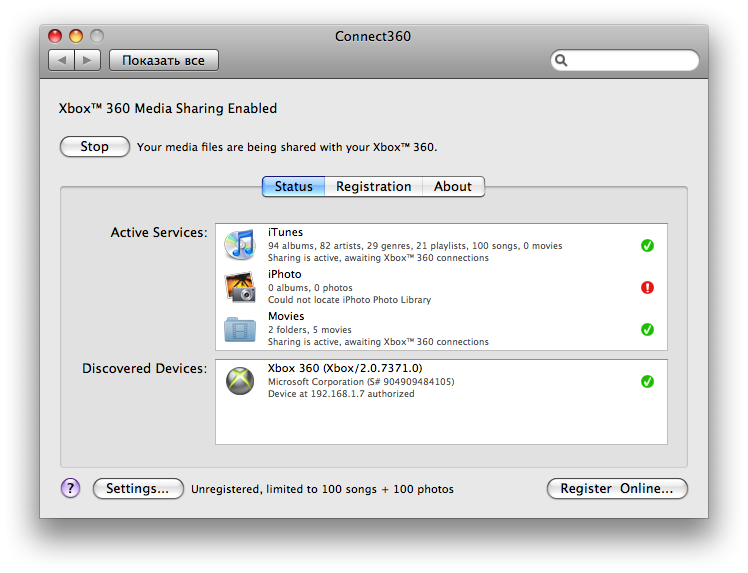748x573 pixels.
Task: Click the Movies folder icon
Action: [x=240, y=329]
